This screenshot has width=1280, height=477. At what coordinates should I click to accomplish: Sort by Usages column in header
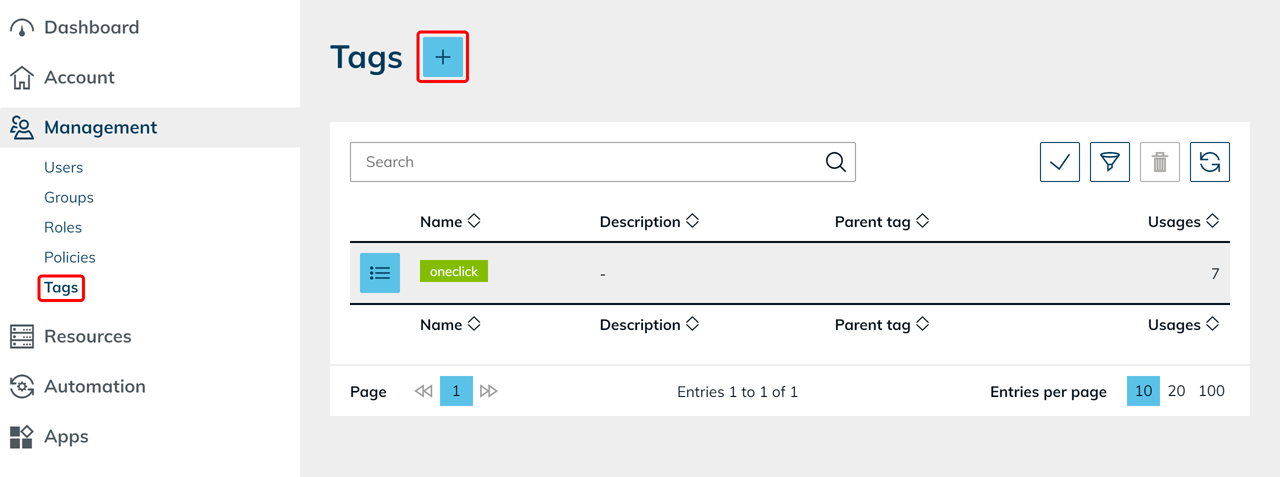coord(1183,222)
